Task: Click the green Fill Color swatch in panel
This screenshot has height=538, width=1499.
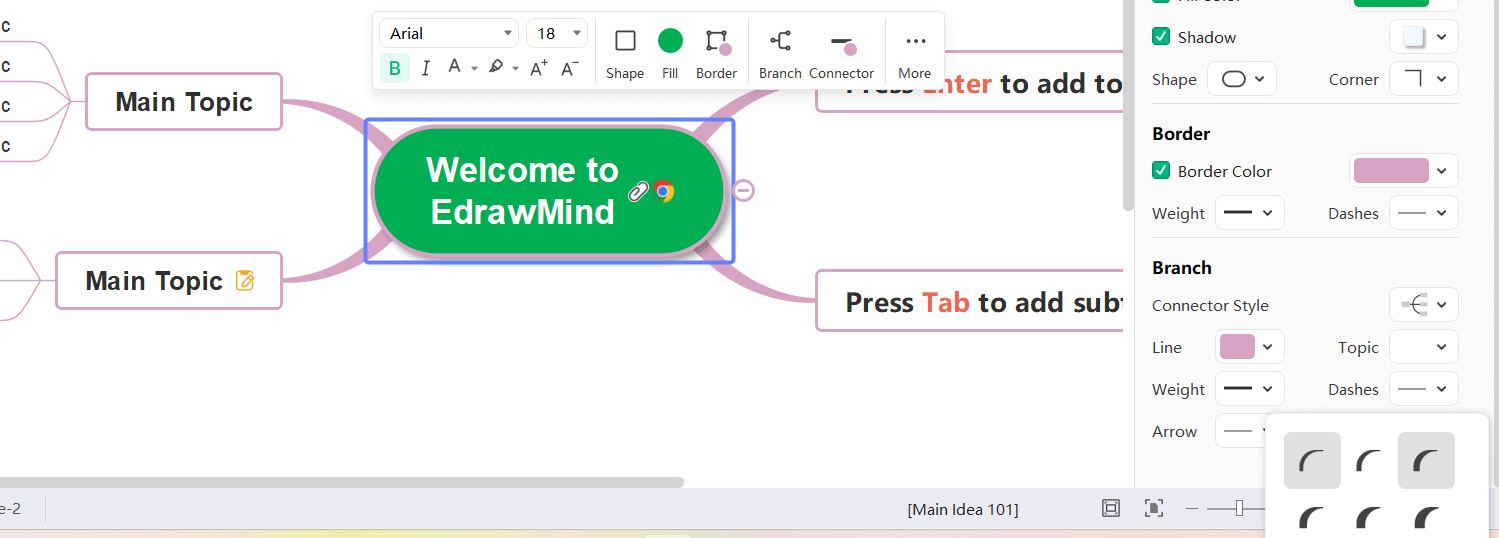Action: pyautogui.click(x=1391, y=3)
